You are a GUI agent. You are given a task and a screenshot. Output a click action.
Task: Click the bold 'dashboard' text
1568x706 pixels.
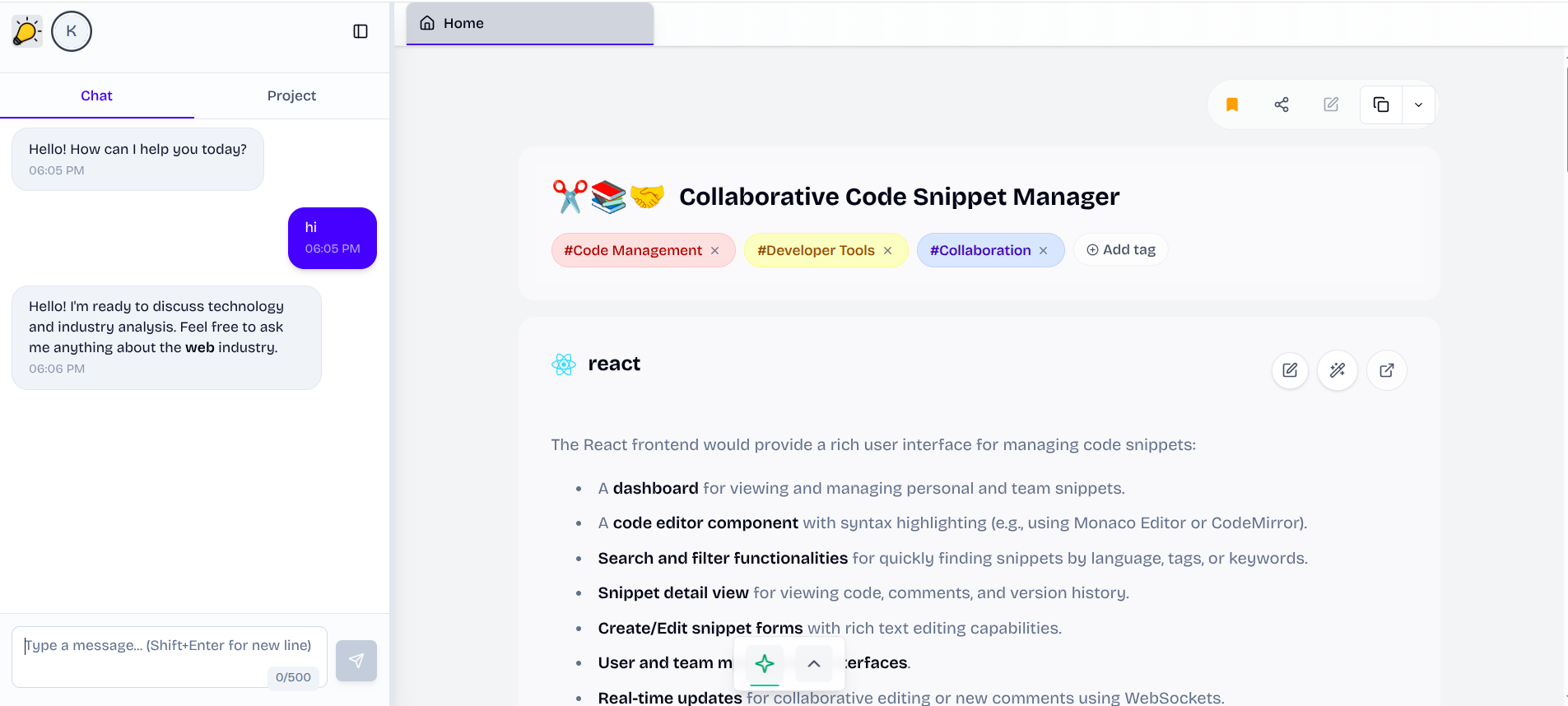coord(655,488)
